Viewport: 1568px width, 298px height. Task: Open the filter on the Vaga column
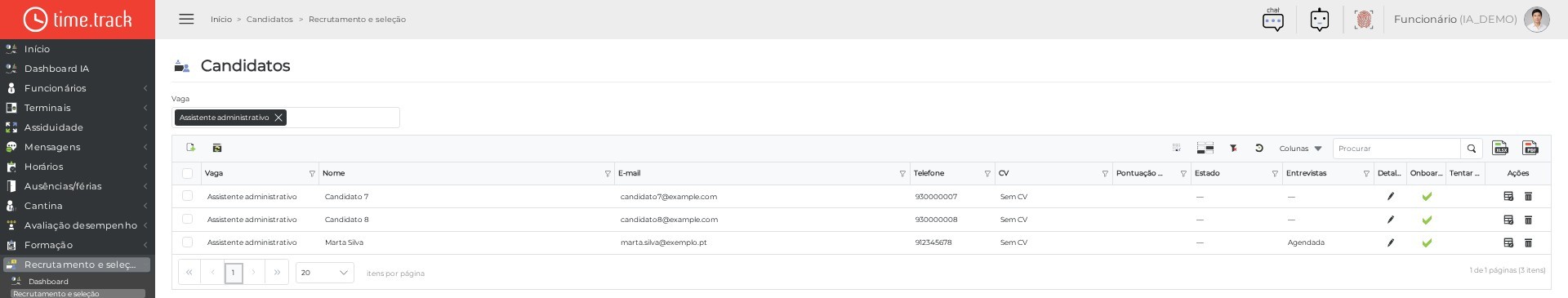pyautogui.click(x=312, y=174)
